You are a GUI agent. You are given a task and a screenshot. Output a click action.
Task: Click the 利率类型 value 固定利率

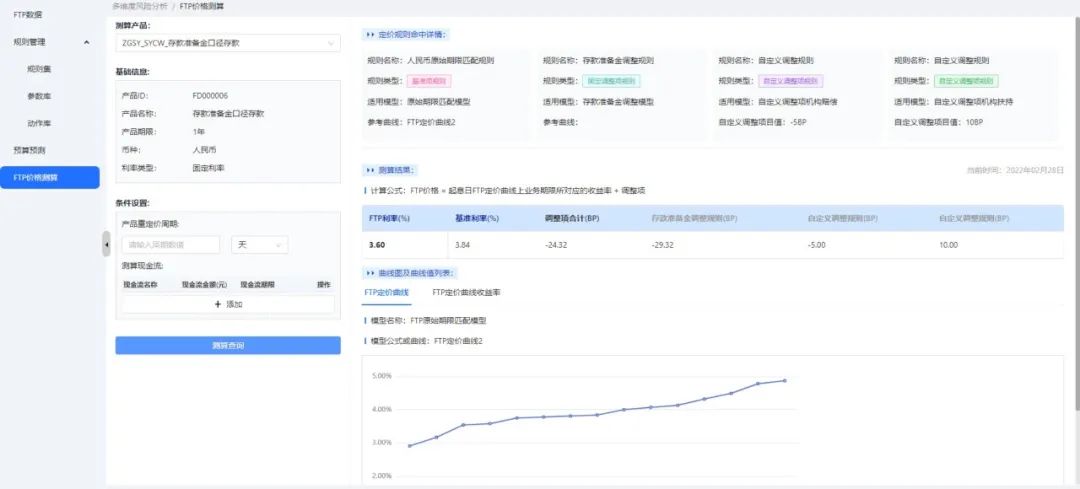209,167
